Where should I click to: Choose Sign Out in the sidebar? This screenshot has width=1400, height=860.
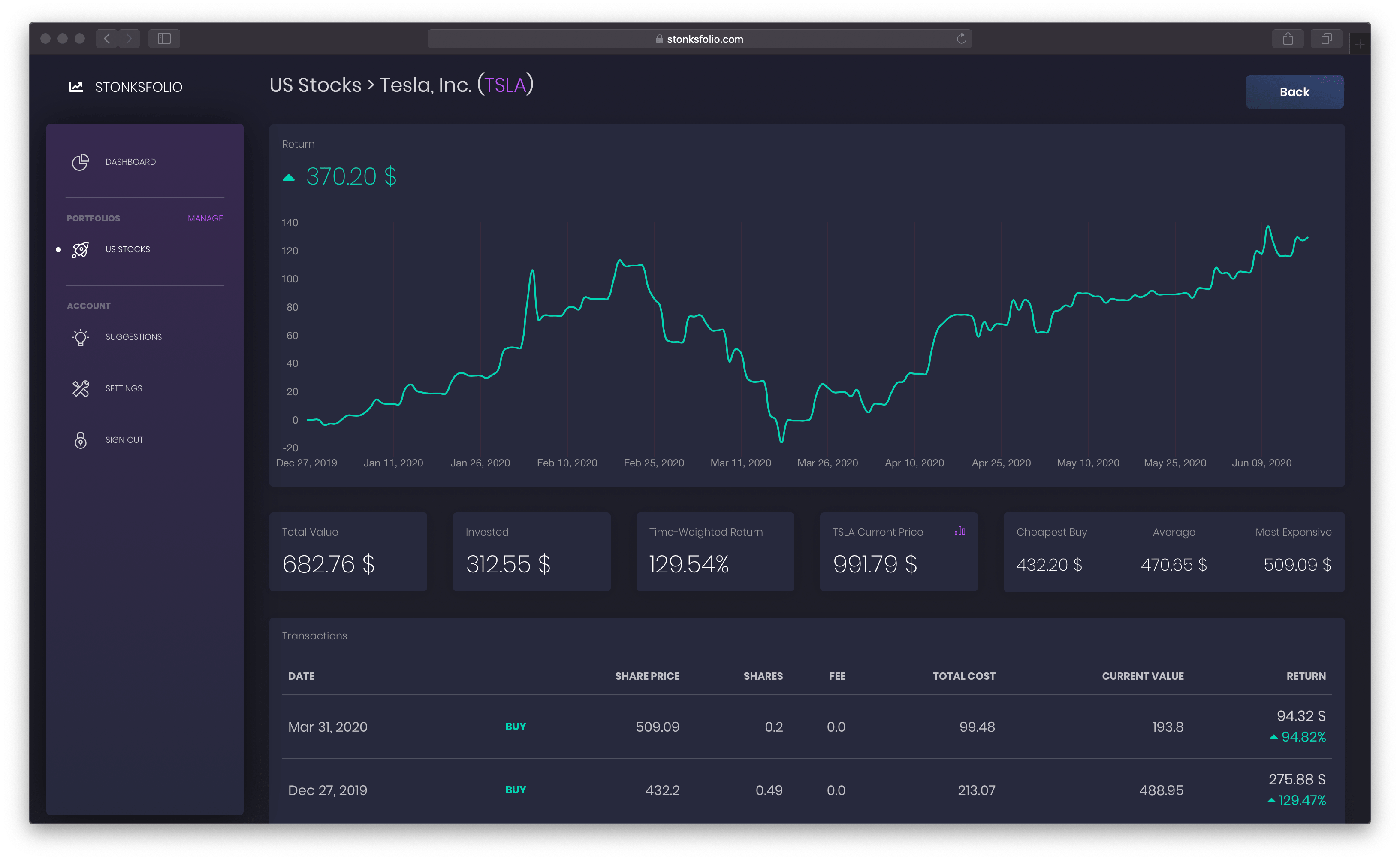tap(124, 440)
